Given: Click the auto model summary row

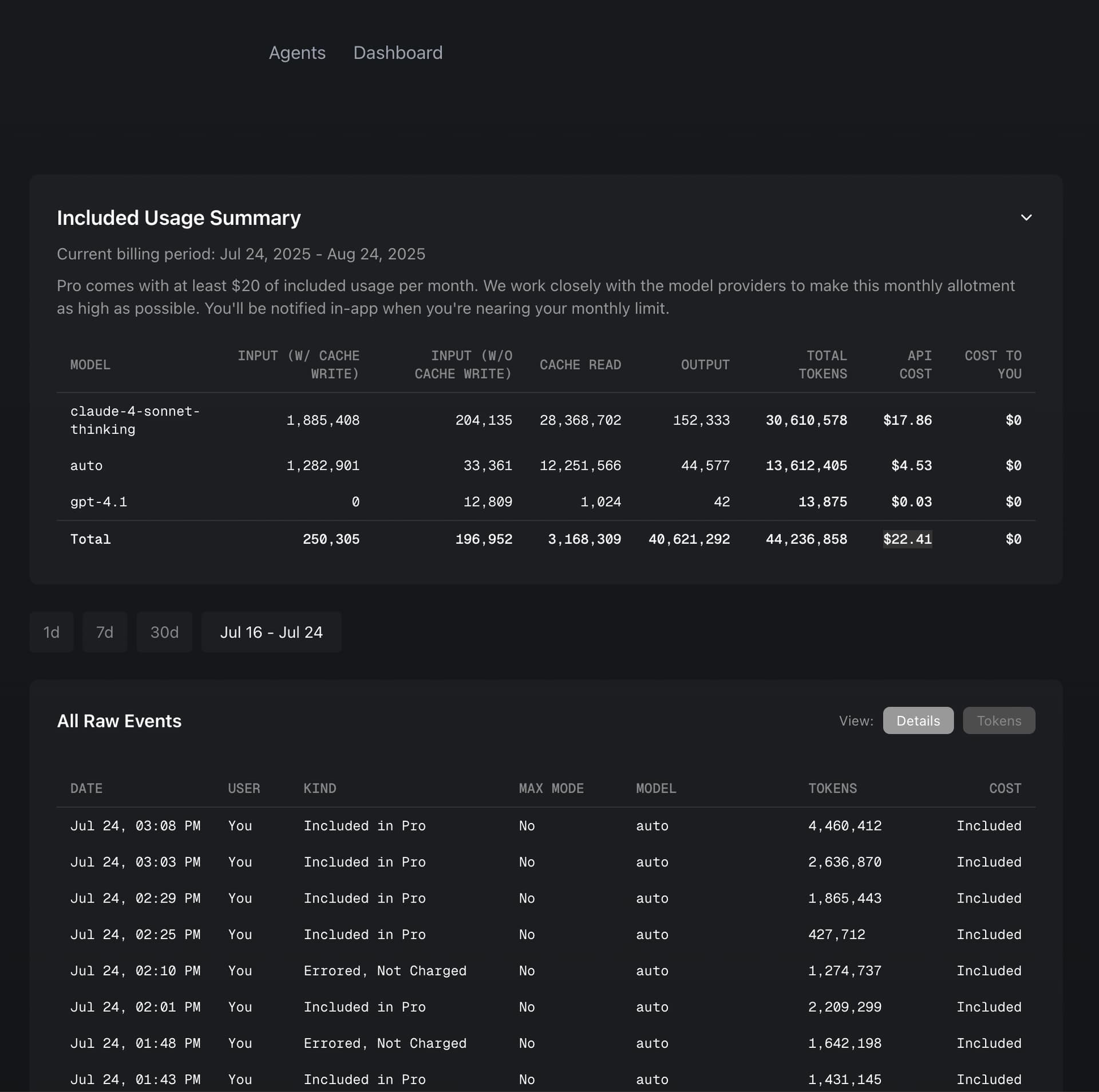Looking at the screenshot, I should [86, 465].
